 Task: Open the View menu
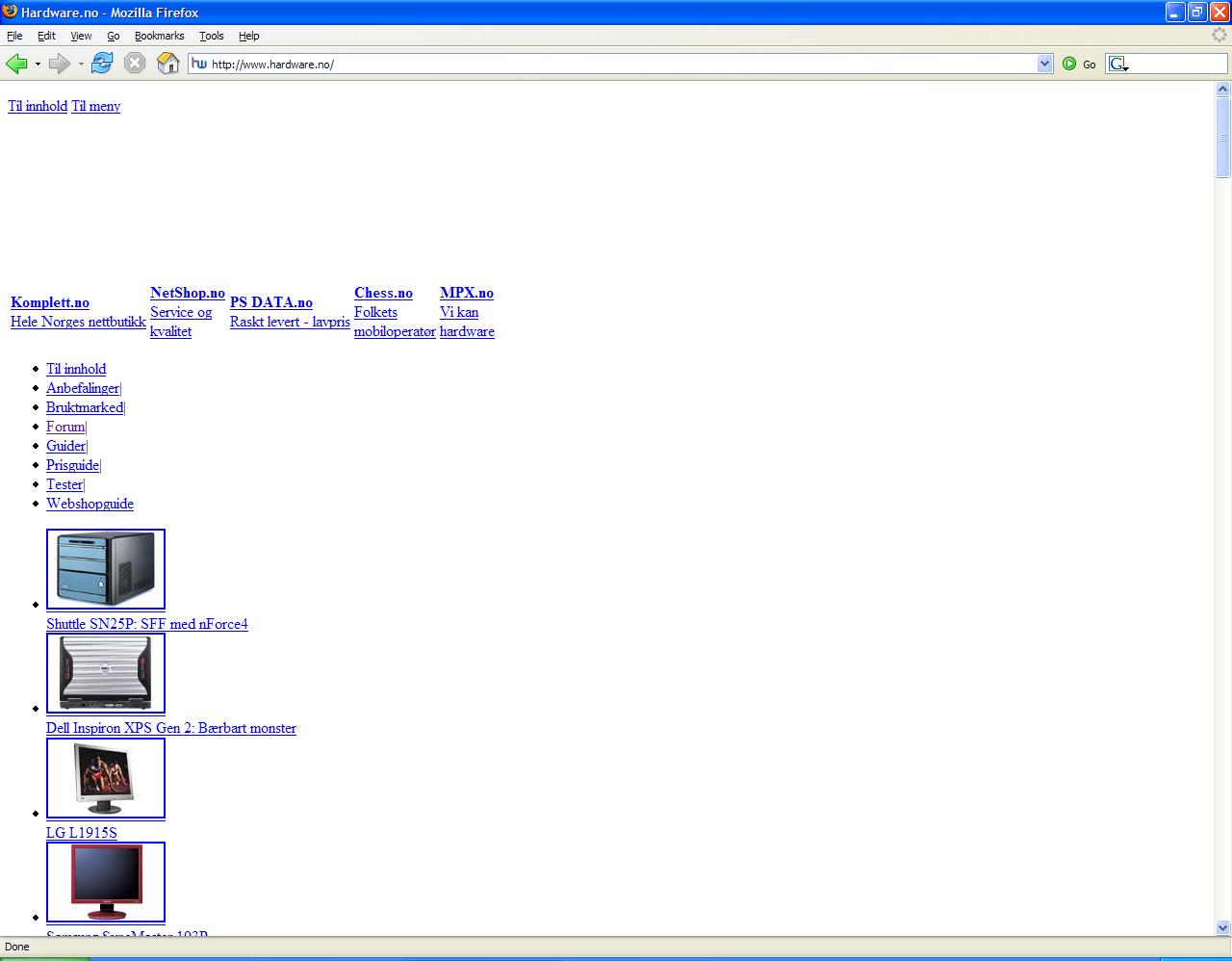81,36
